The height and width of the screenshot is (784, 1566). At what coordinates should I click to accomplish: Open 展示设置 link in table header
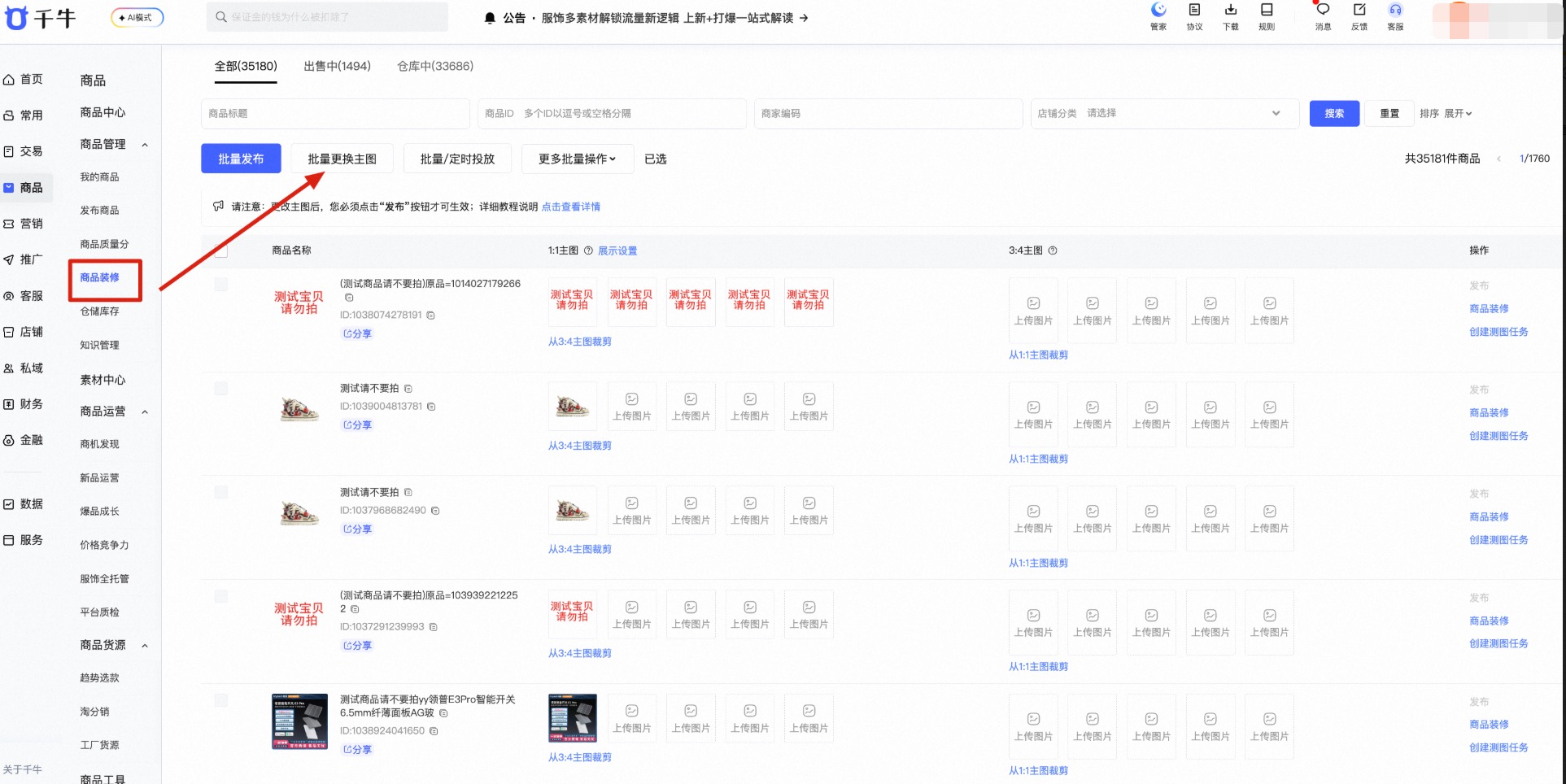617,250
